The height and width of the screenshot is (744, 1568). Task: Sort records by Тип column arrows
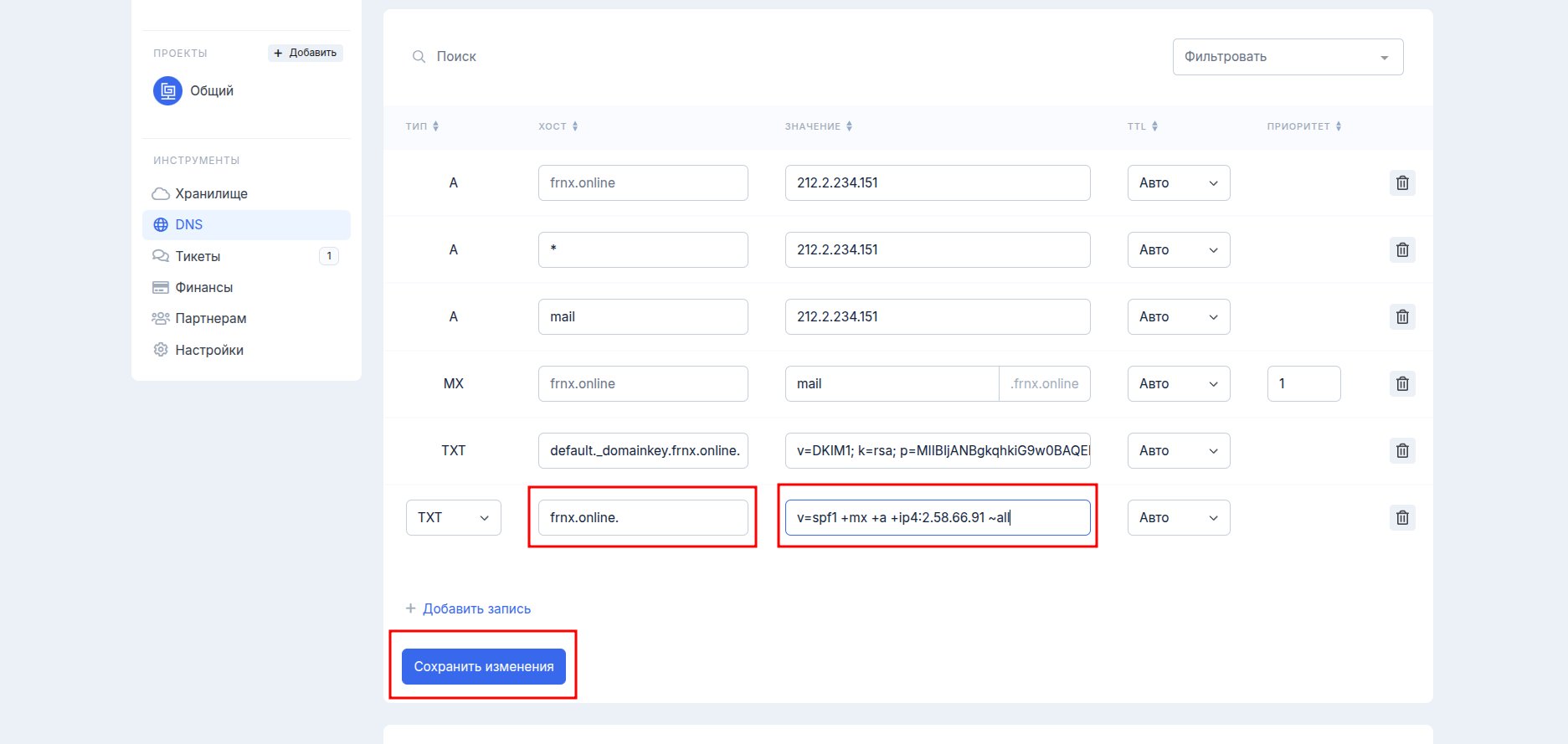pyautogui.click(x=435, y=126)
